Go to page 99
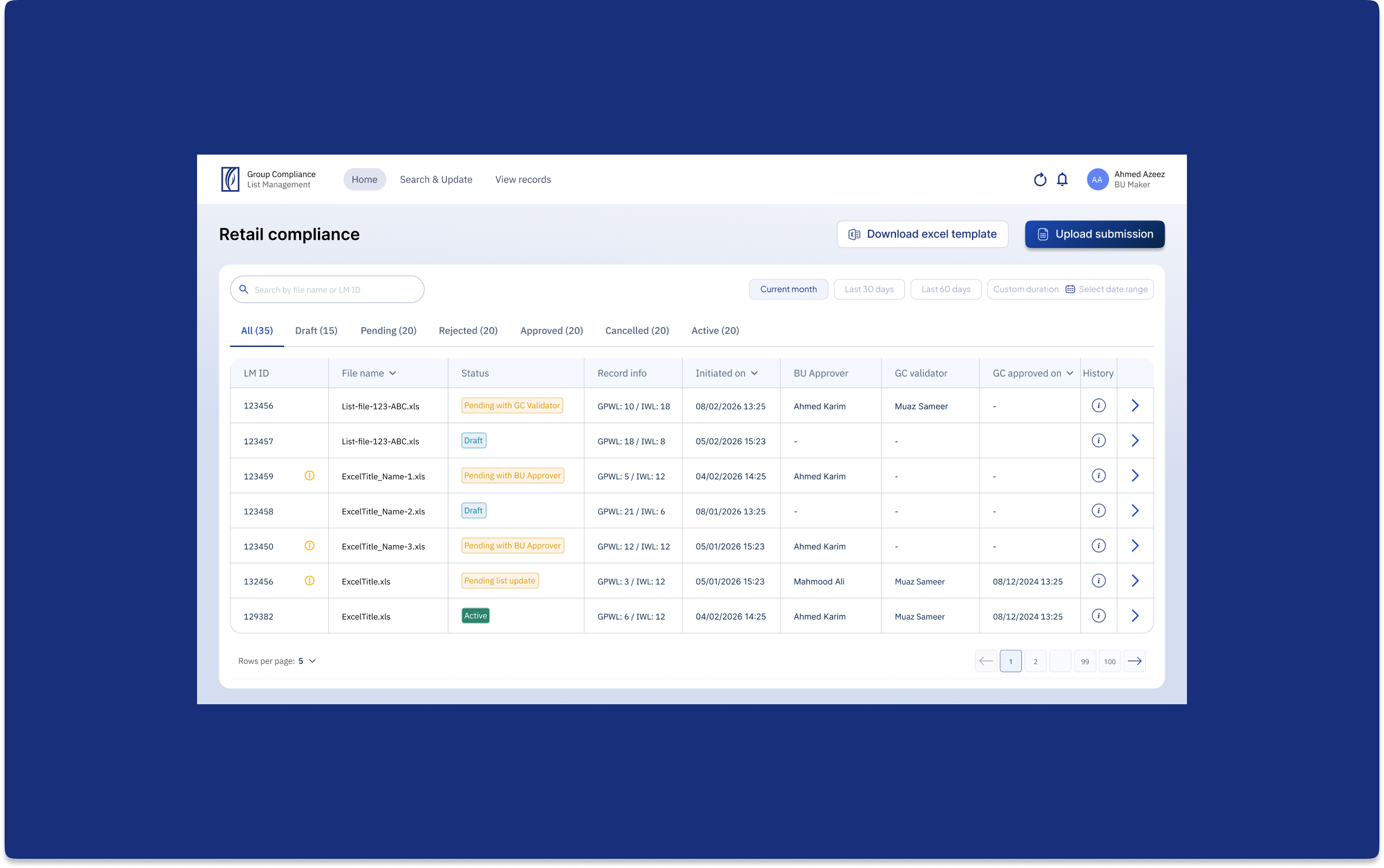Image resolution: width=1384 pixels, height=868 pixels. click(1084, 661)
